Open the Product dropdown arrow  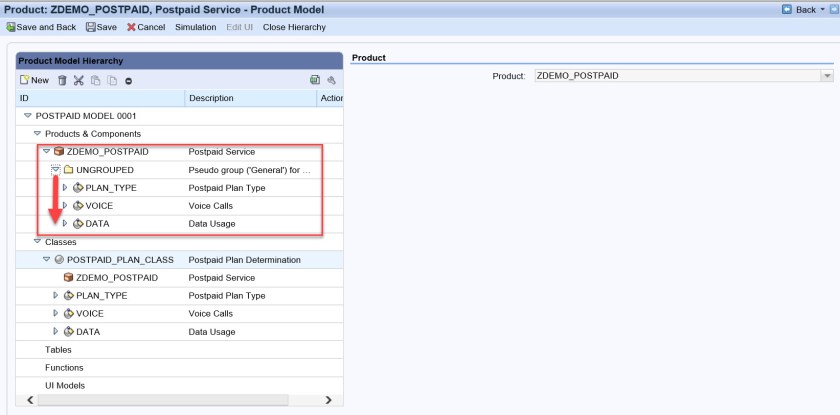point(828,76)
